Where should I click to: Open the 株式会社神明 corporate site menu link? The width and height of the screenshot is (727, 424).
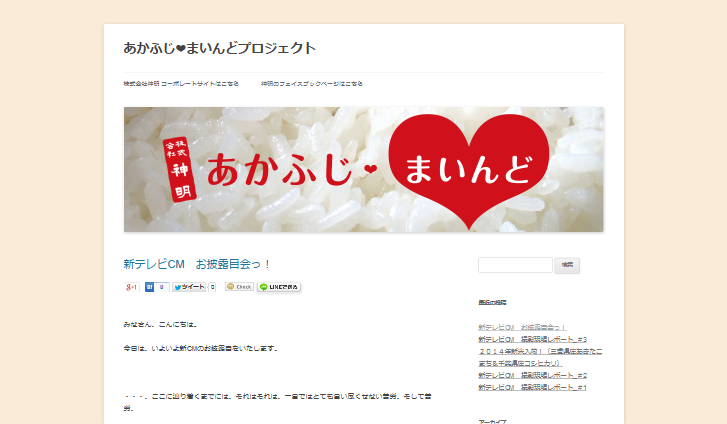[x=181, y=84]
